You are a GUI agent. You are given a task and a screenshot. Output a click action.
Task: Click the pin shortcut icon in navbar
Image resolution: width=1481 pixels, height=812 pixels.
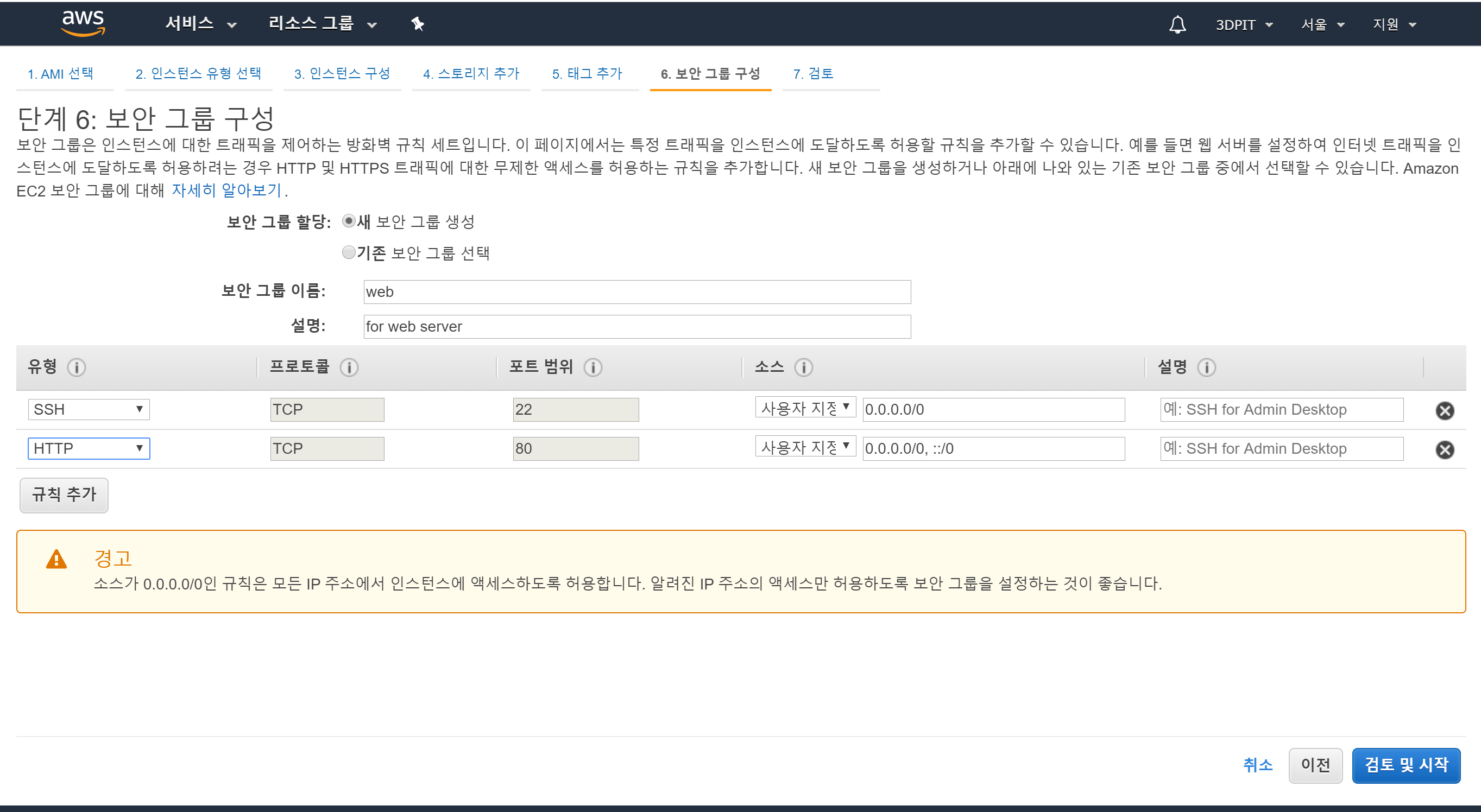(x=418, y=24)
